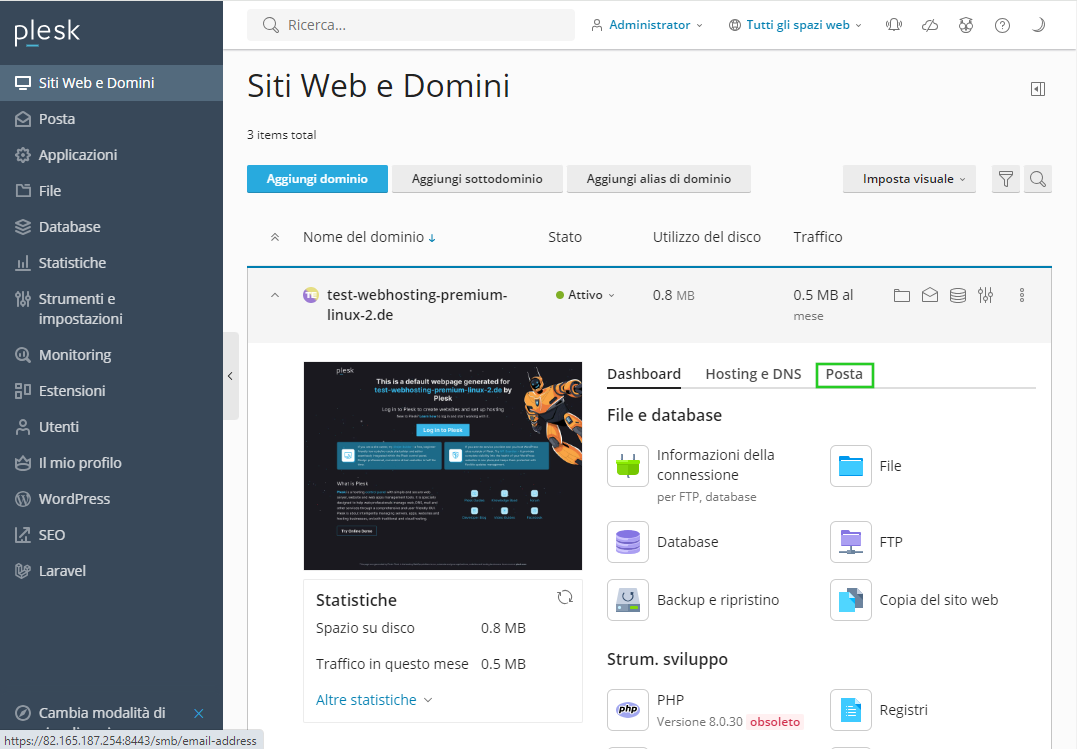Open the File manager tile
1077x749 pixels.
[865, 466]
